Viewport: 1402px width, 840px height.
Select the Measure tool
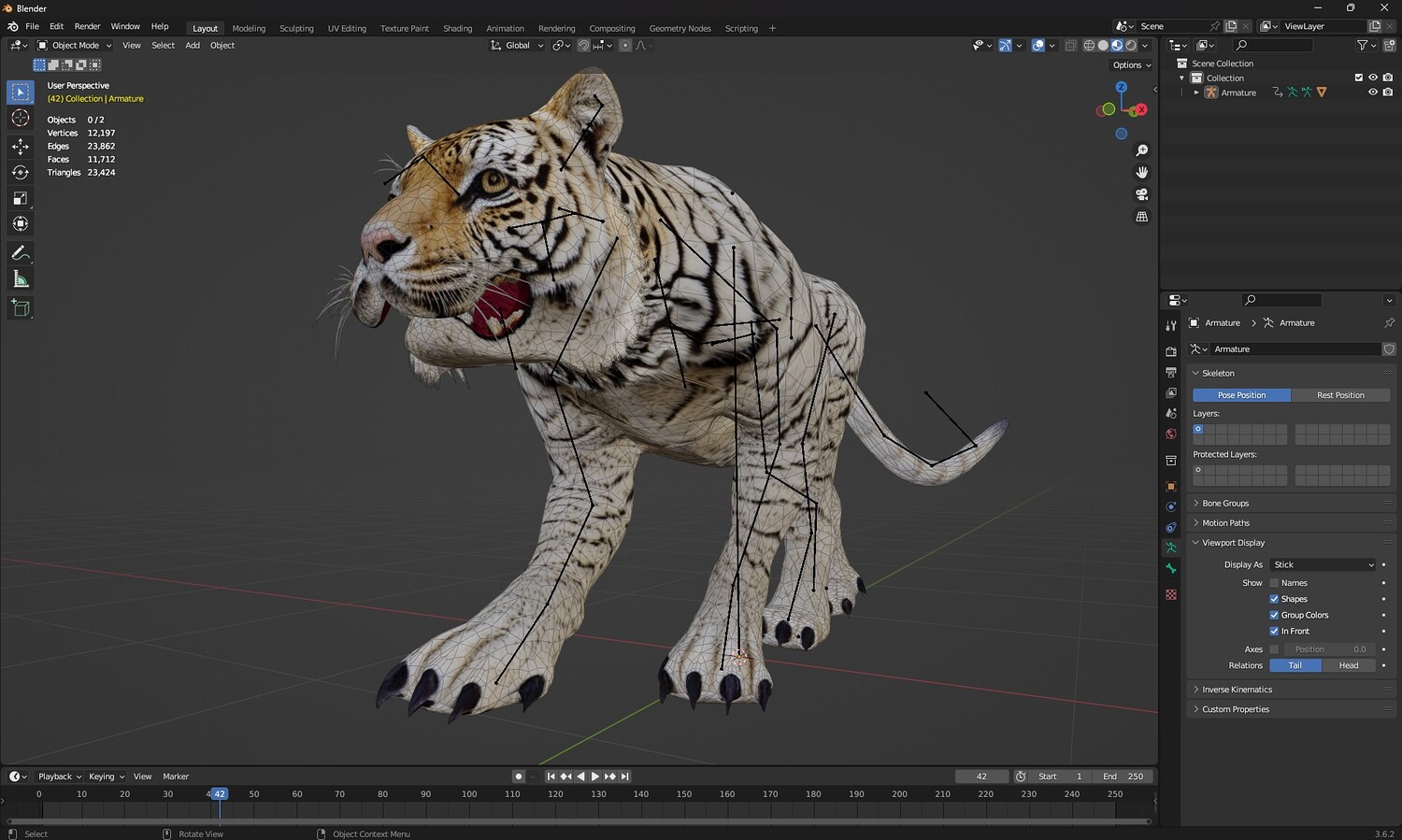(x=21, y=279)
